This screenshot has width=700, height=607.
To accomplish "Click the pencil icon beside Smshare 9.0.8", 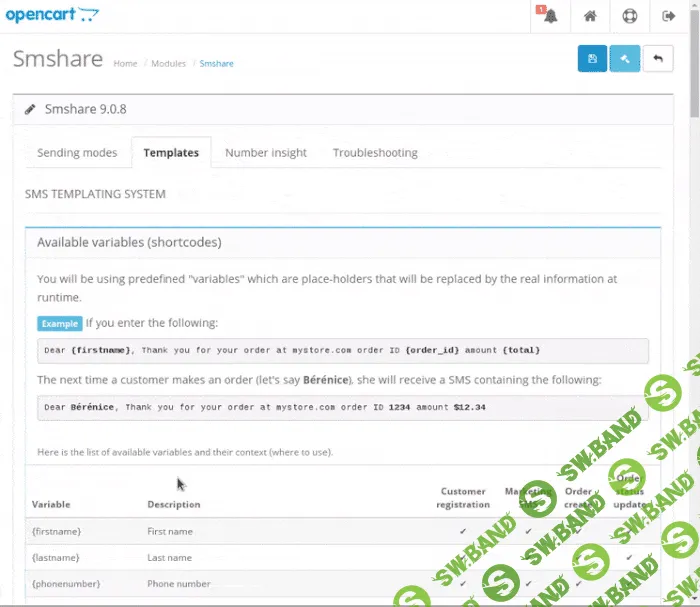I will pyautogui.click(x=30, y=109).
